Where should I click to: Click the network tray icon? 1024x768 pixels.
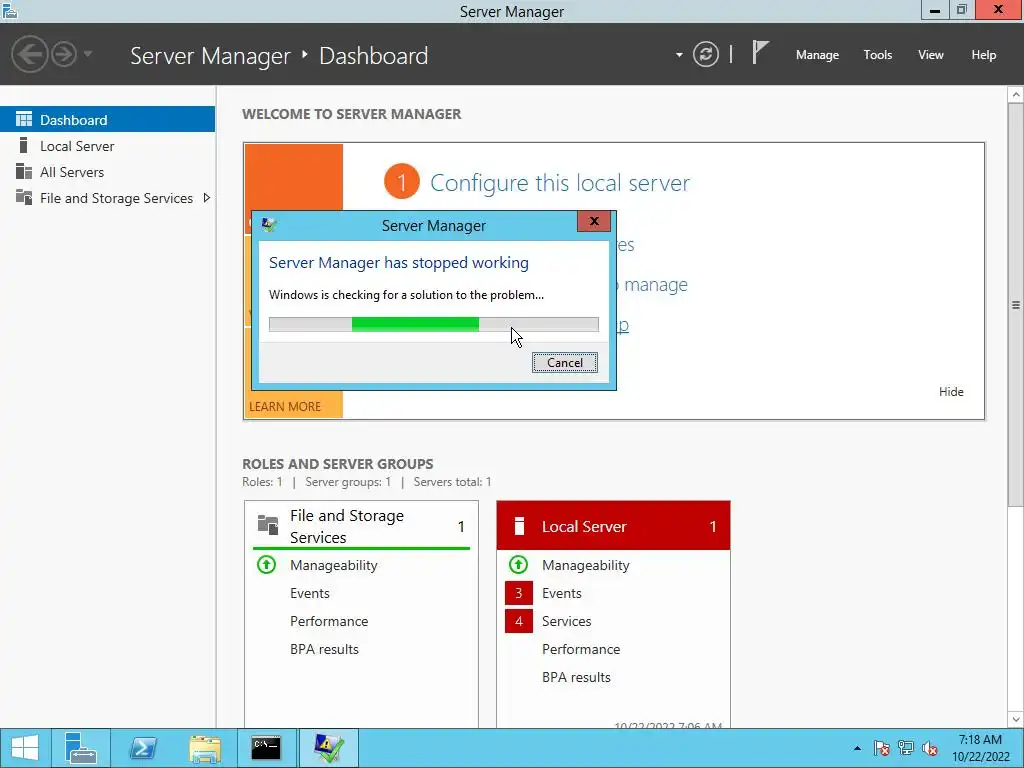point(906,748)
